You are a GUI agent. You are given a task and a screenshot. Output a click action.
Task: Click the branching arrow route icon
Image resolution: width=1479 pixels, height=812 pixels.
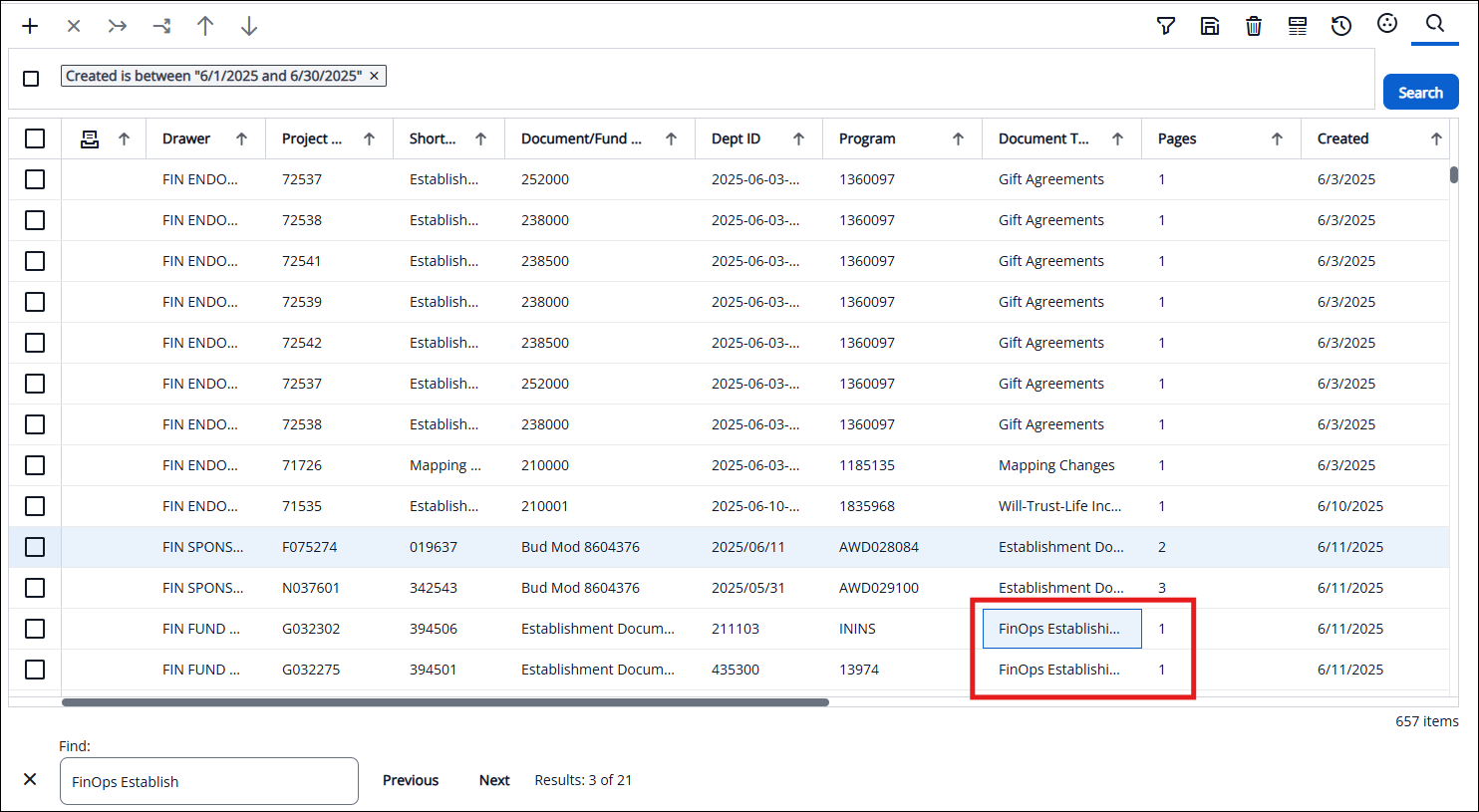coord(161,26)
